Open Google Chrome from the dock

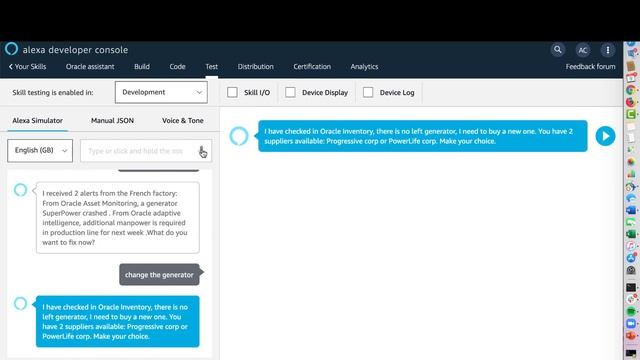click(631, 90)
